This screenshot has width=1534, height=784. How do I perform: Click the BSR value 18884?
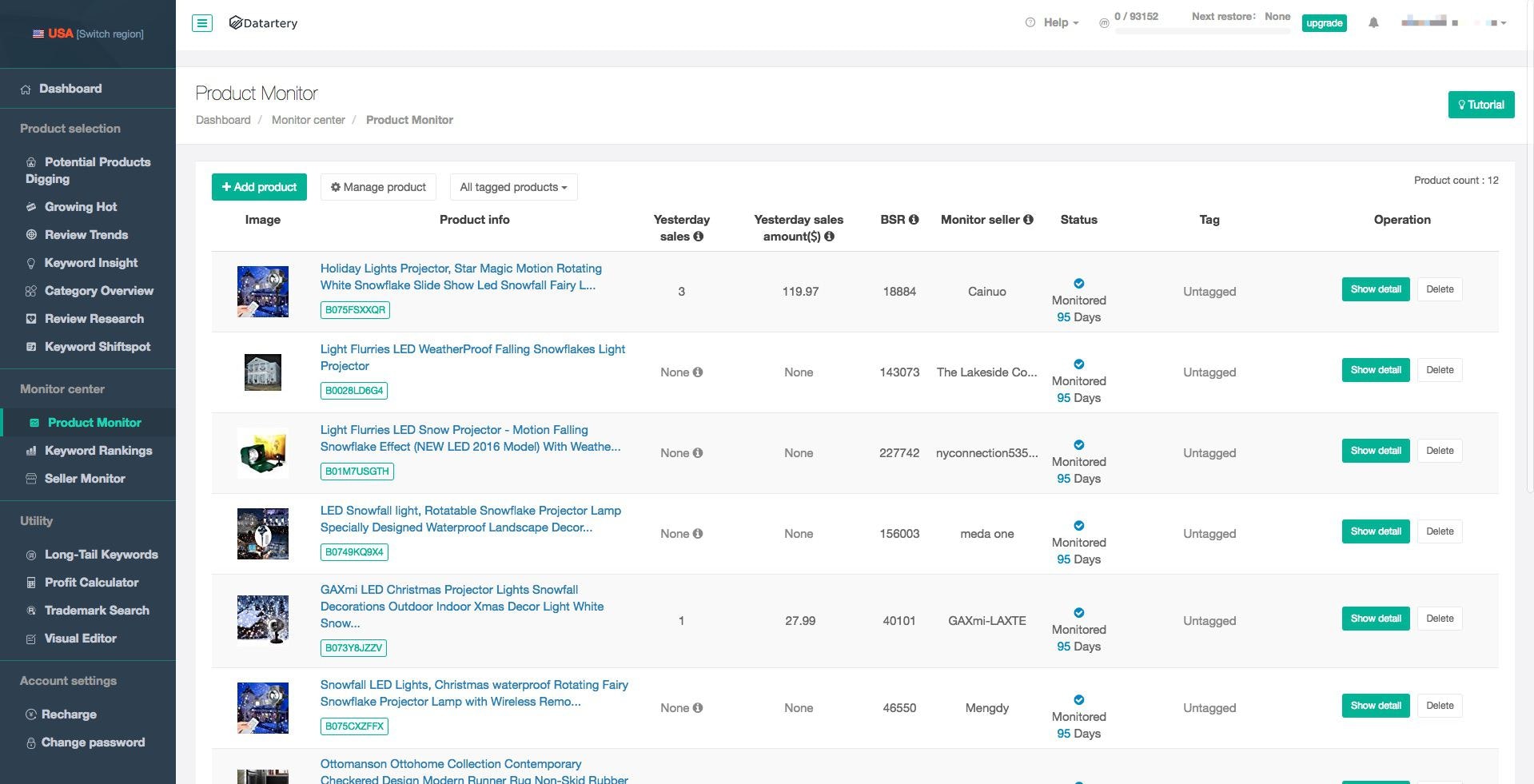(899, 292)
